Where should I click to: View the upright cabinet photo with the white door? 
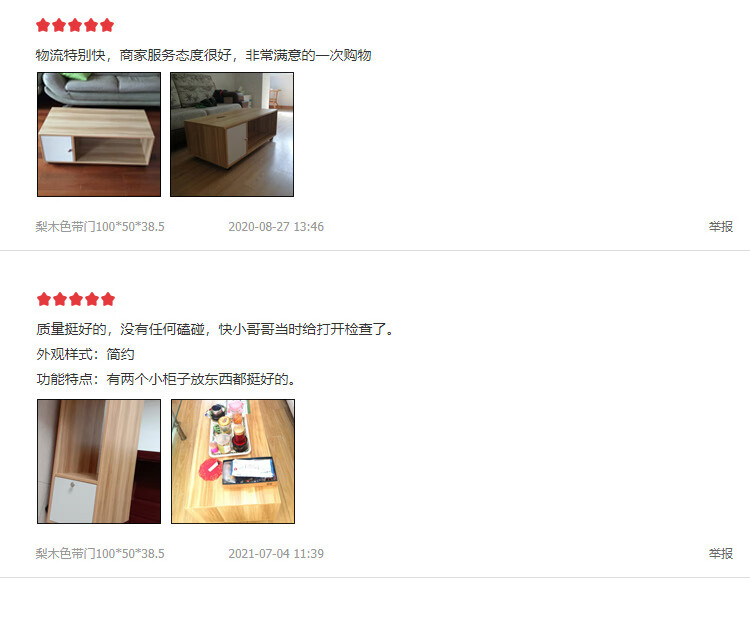point(99,461)
